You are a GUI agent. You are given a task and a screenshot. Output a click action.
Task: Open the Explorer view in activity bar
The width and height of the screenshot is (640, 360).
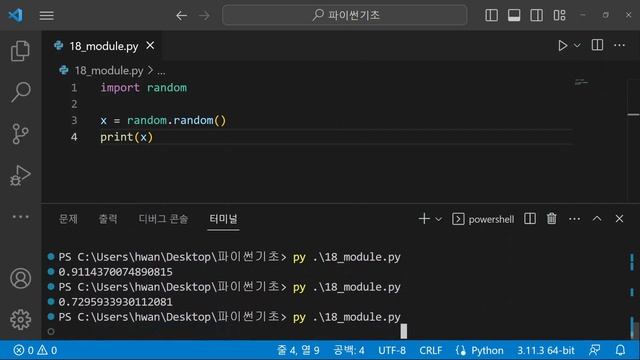point(20,51)
